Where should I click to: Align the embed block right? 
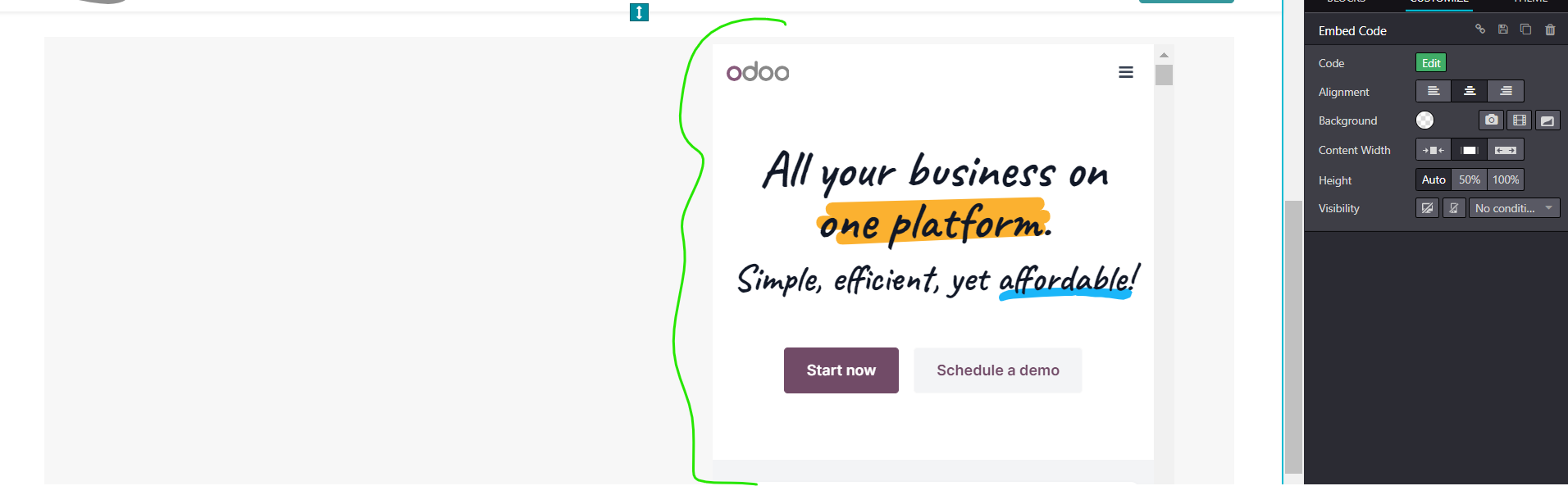1506,91
